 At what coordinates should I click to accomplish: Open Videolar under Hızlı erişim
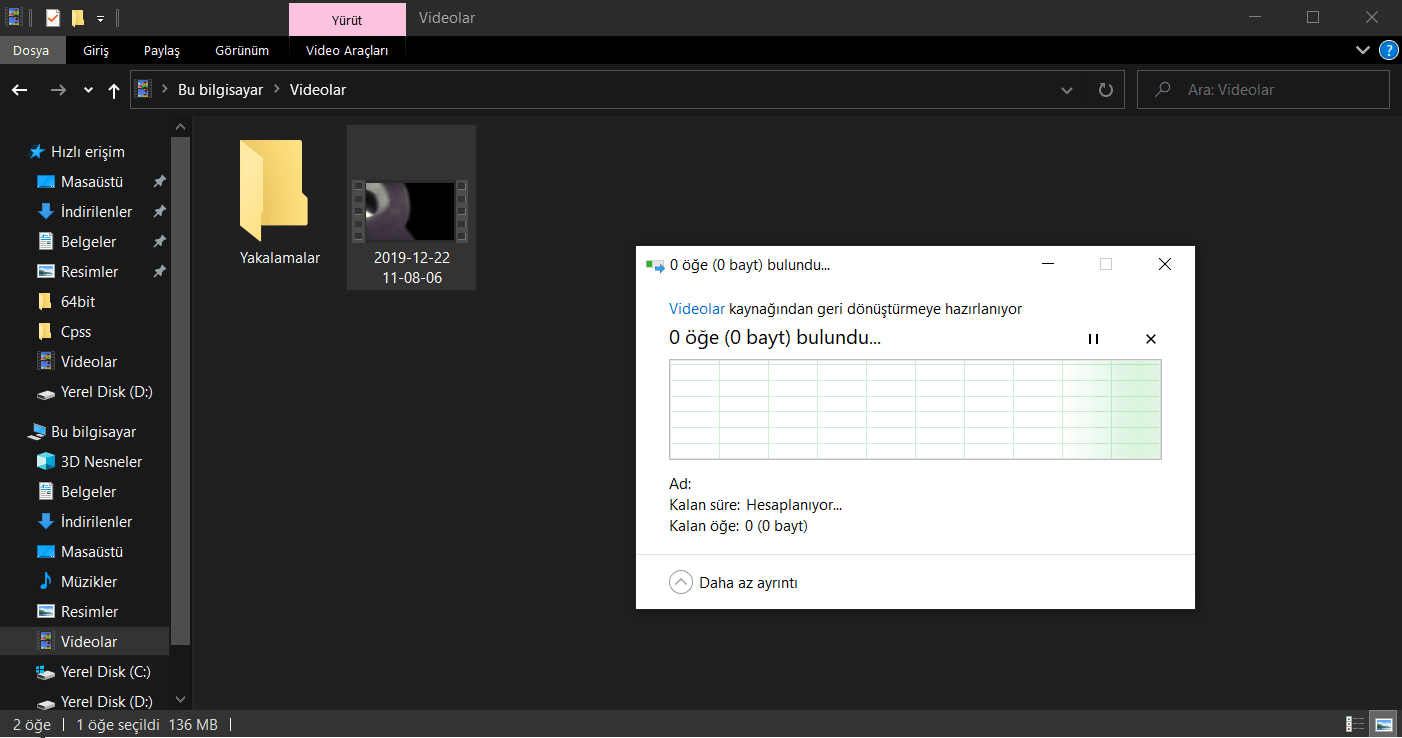[89, 362]
